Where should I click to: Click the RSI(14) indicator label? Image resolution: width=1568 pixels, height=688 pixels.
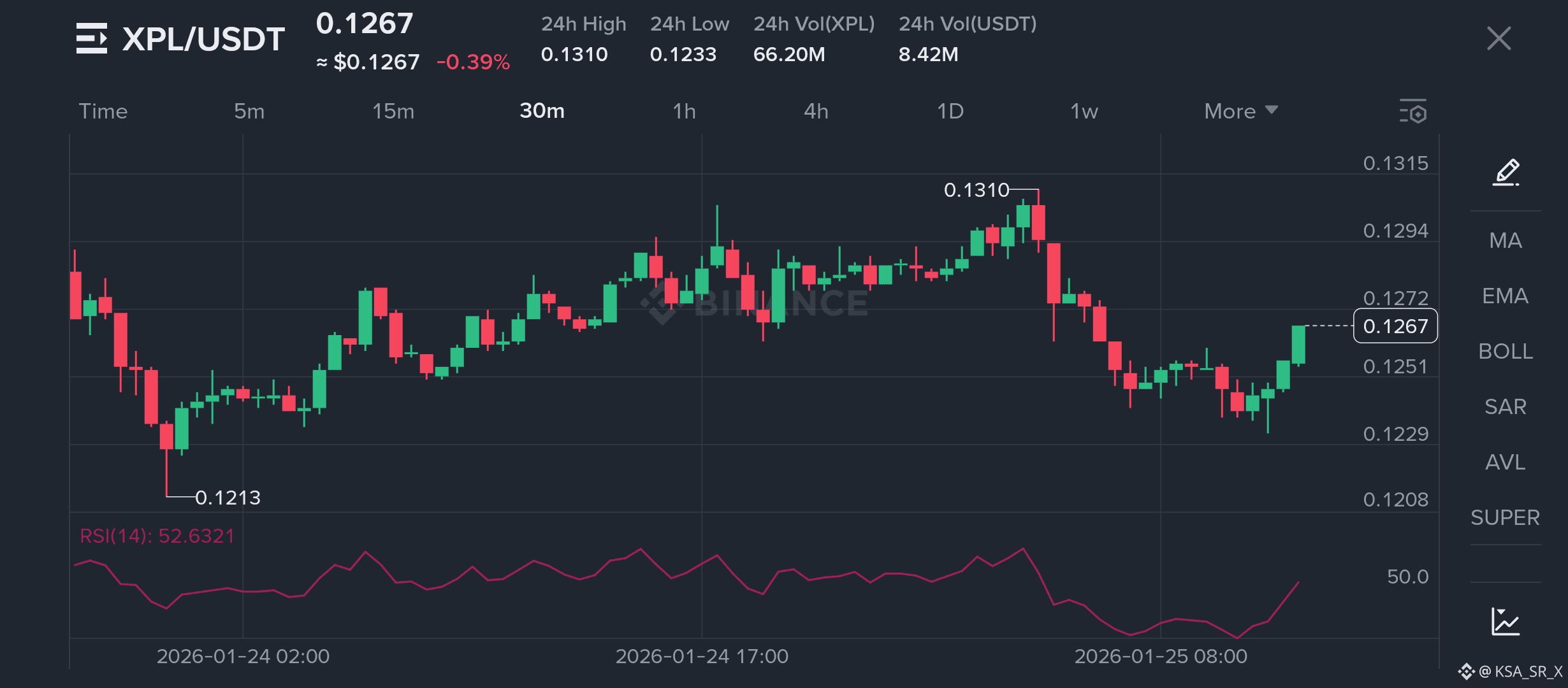157,536
